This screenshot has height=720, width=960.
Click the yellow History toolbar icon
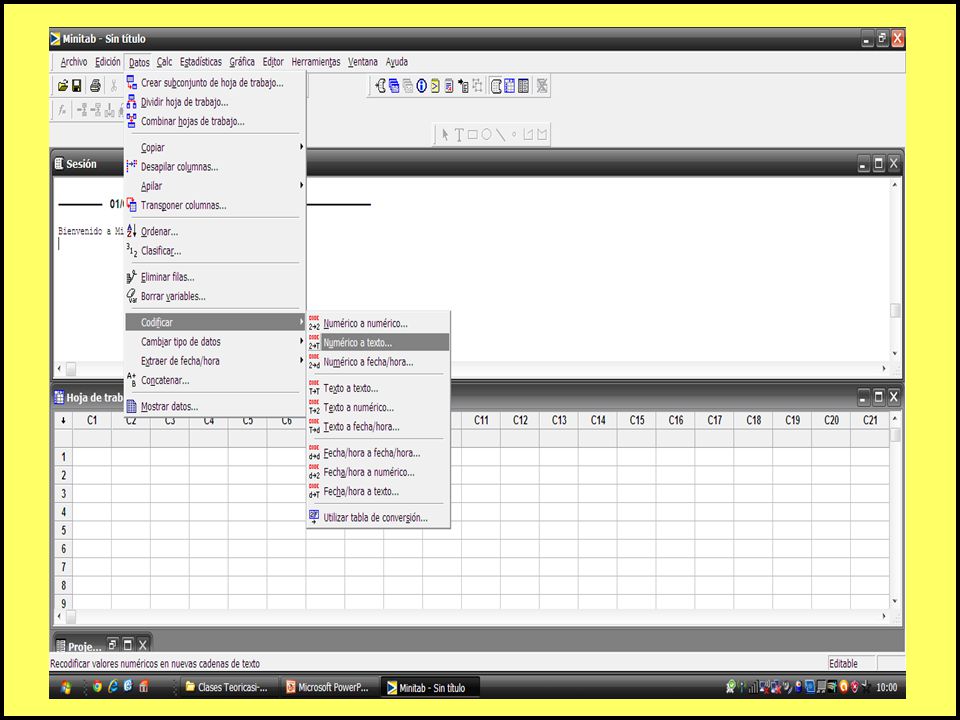pos(435,86)
